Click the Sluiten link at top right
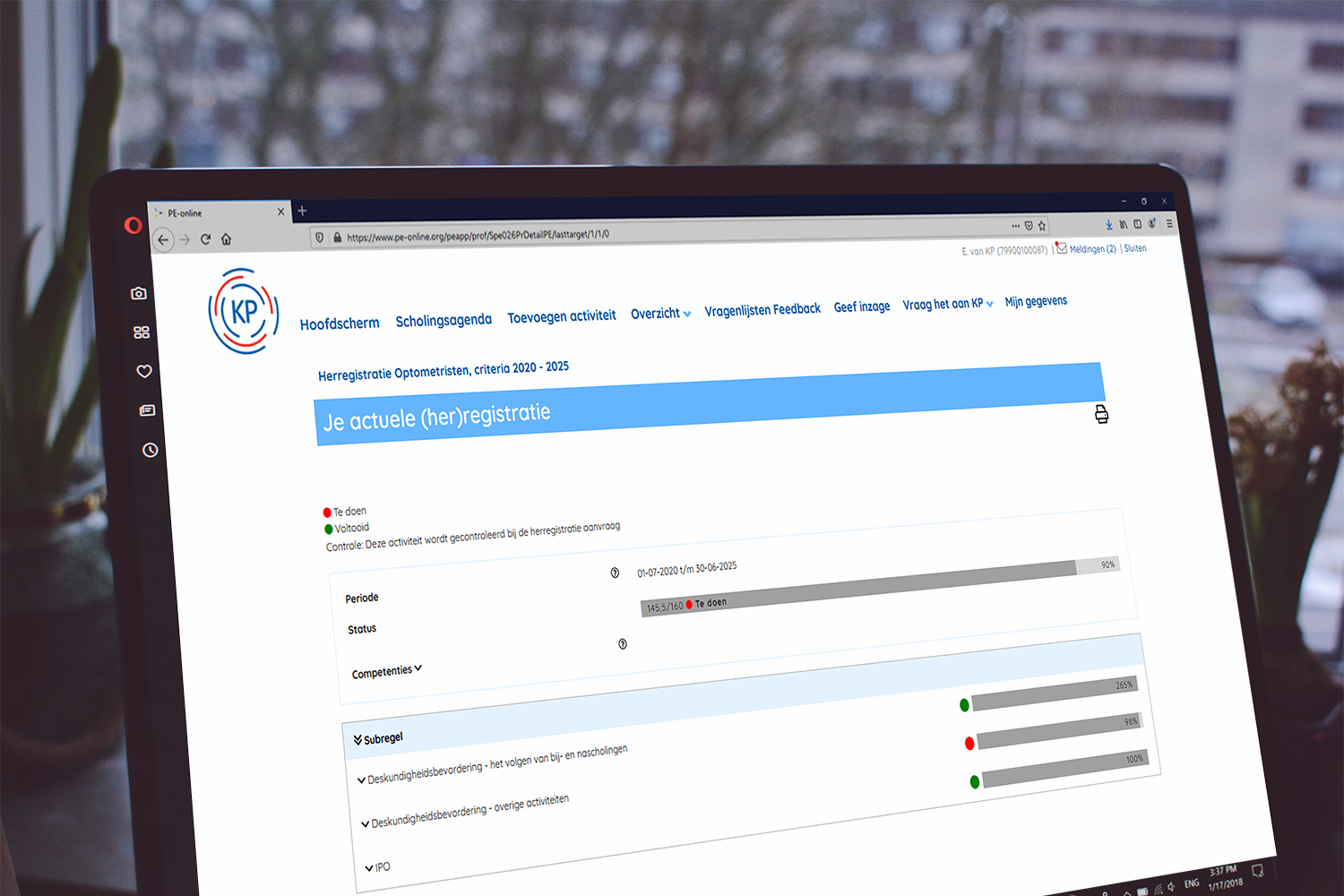Image resolution: width=1344 pixels, height=896 pixels. [x=1135, y=247]
